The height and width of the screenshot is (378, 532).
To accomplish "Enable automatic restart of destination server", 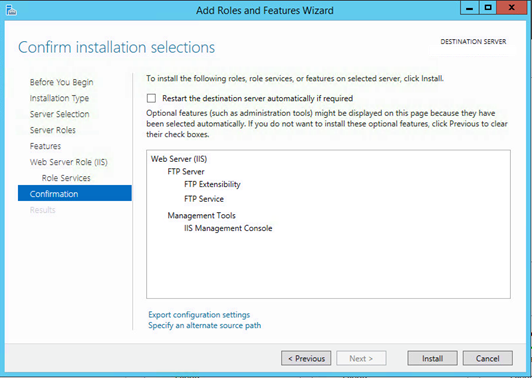I will click(x=151, y=98).
